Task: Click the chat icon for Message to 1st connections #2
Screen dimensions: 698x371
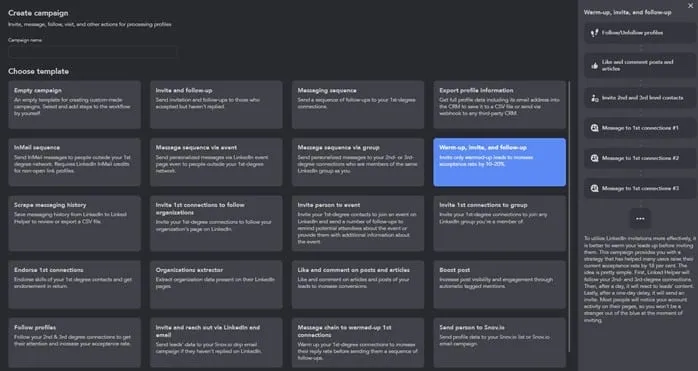Action: click(x=594, y=158)
